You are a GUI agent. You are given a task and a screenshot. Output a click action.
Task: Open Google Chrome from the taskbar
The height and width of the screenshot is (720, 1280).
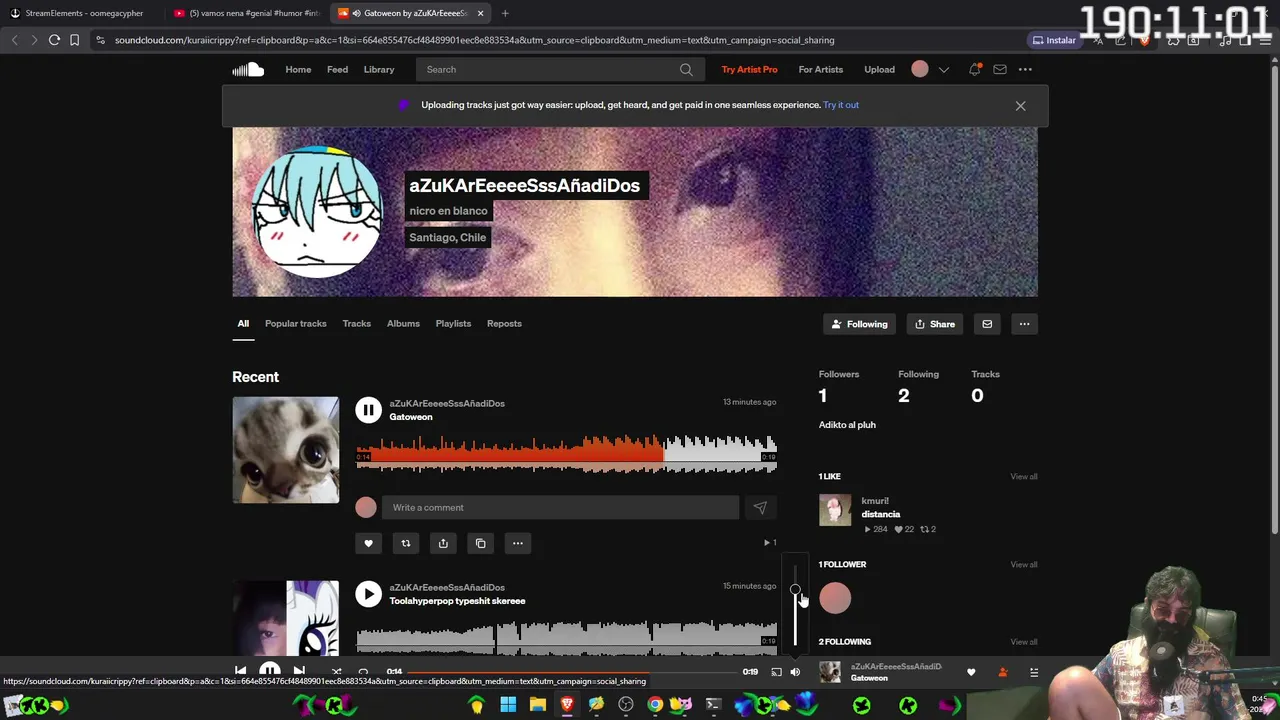[655, 705]
